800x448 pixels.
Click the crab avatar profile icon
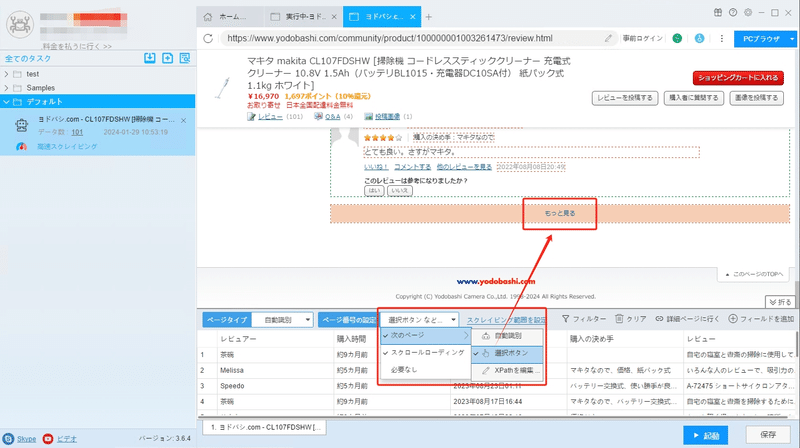(20, 24)
